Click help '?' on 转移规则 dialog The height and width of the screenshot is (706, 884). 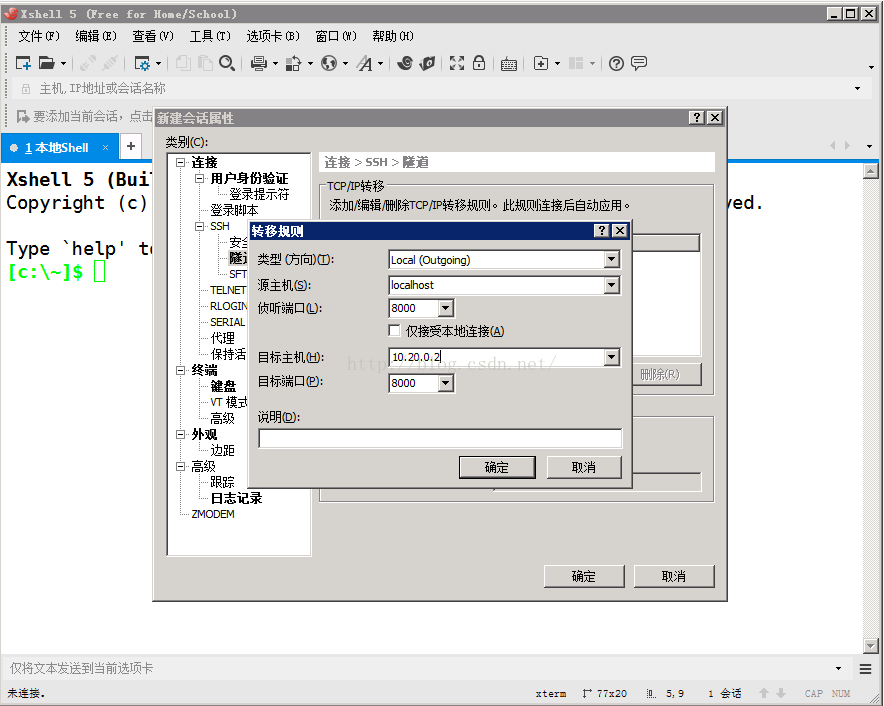pyautogui.click(x=602, y=231)
